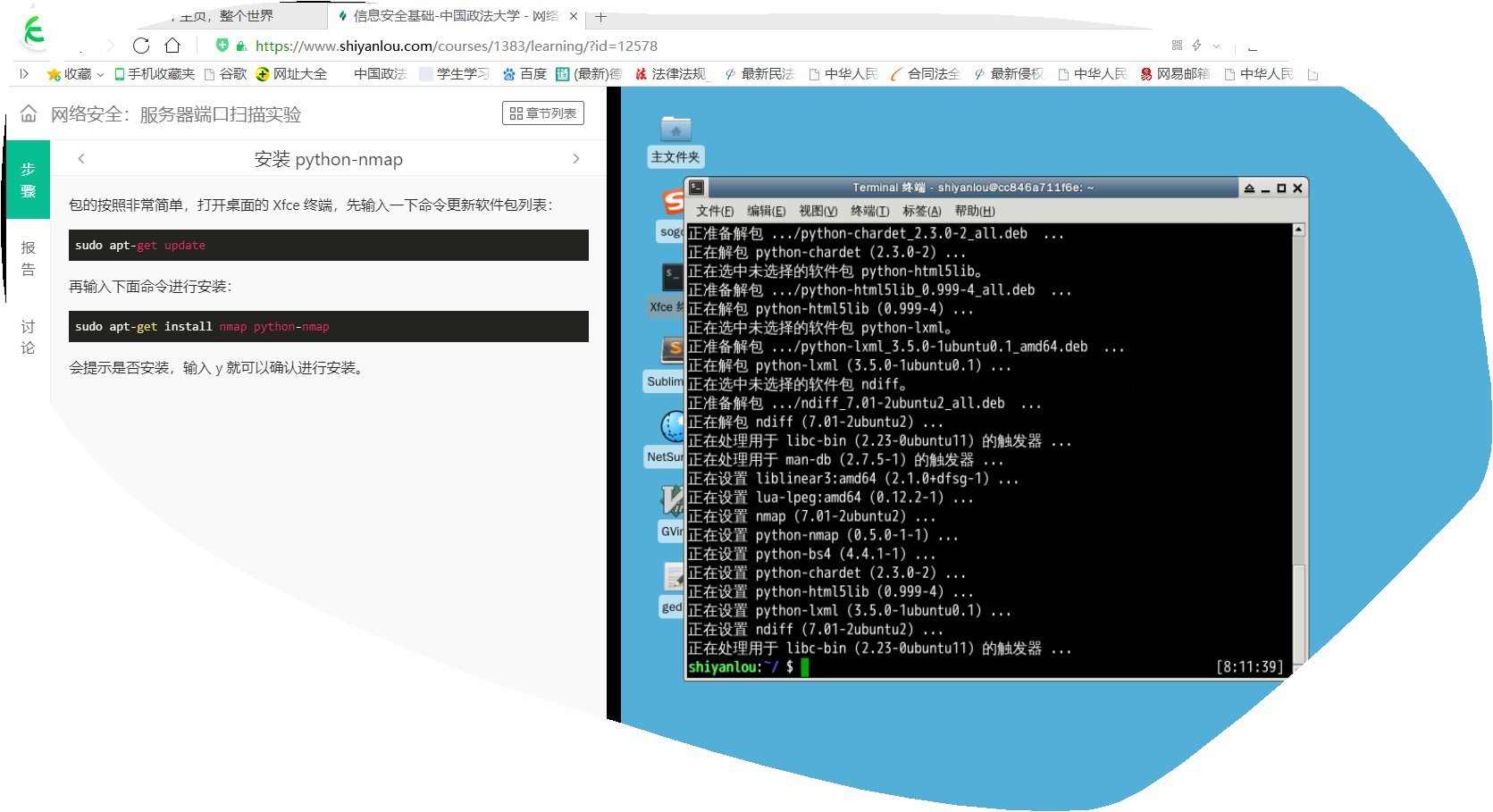Expand the 收藏 favorites dropdown arrow
Screen dimensions: 1493x812
[x=100, y=74]
